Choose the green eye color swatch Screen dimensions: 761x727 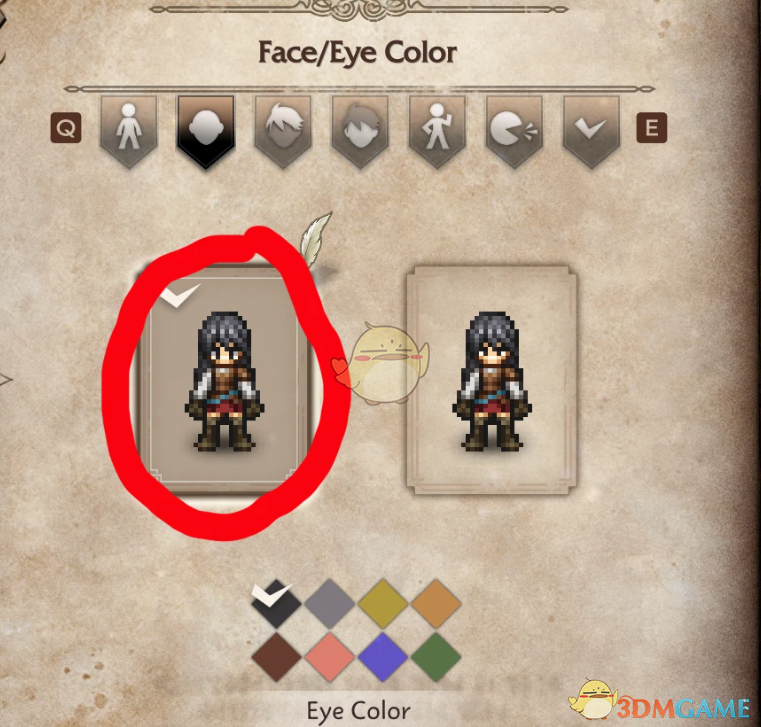click(x=436, y=657)
